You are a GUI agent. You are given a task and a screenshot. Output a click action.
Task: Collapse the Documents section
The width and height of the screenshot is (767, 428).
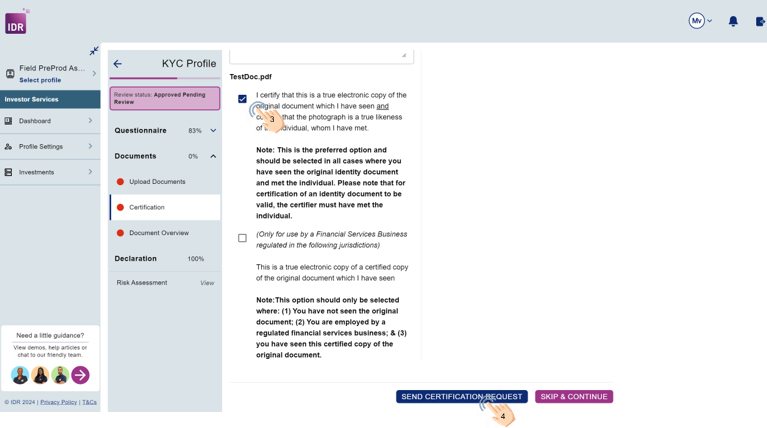213,157
